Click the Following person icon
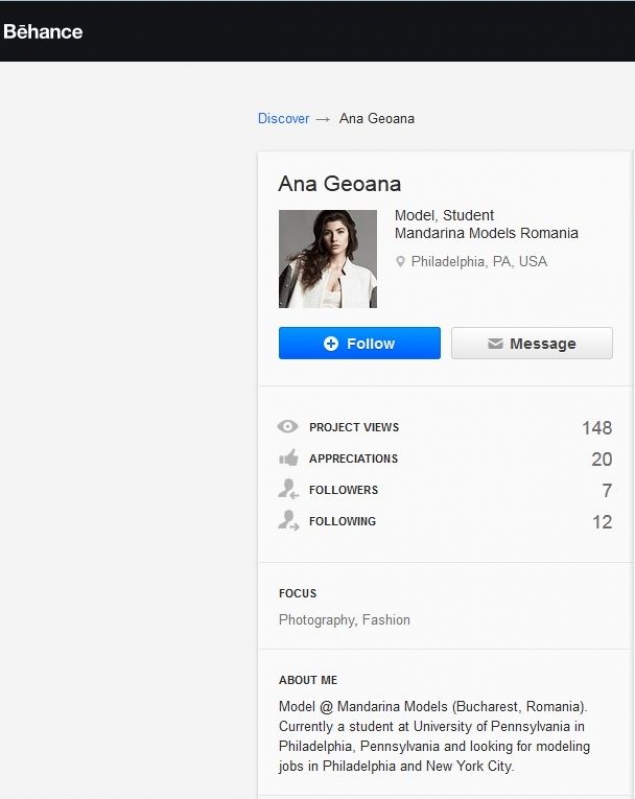This screenshot has height=799, width=635. pos(288,521)
